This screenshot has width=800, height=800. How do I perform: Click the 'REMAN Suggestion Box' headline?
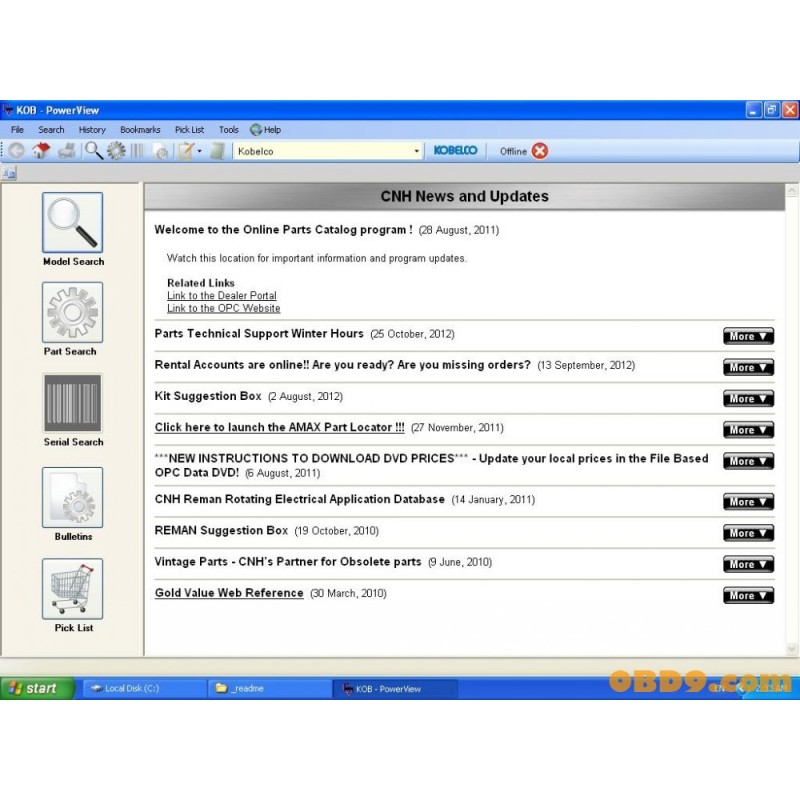221,530
